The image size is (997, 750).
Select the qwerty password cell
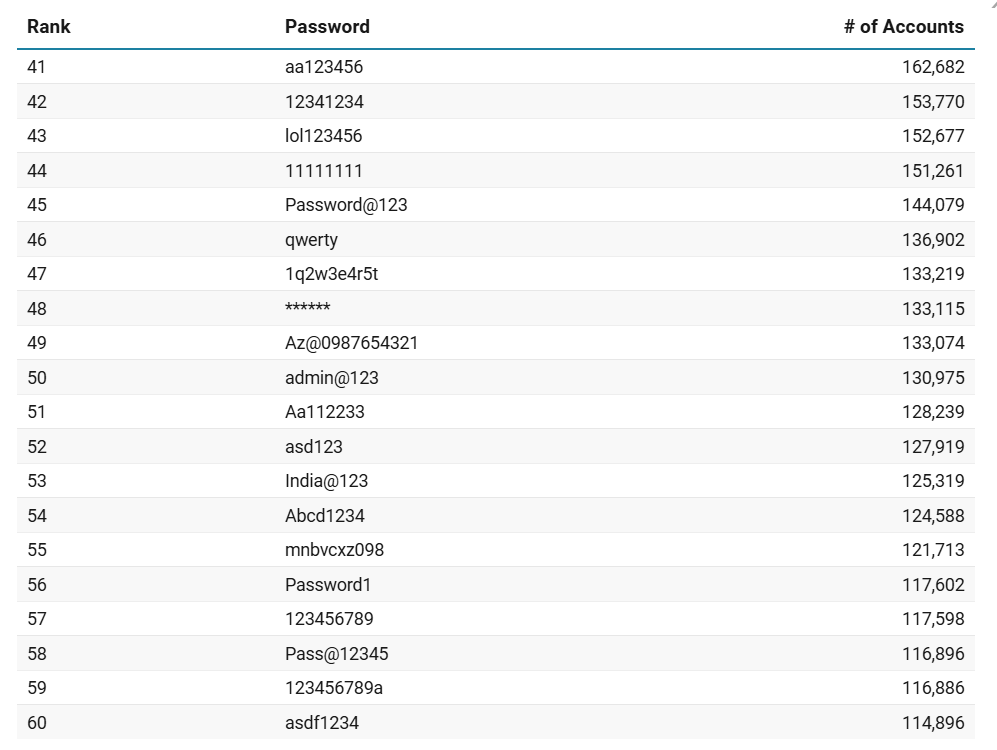(x=311, y=240)
